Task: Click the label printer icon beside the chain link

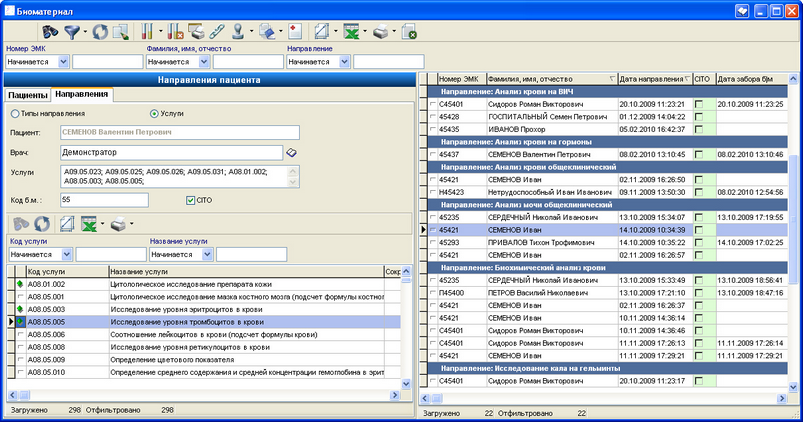Action: (196, 32)
